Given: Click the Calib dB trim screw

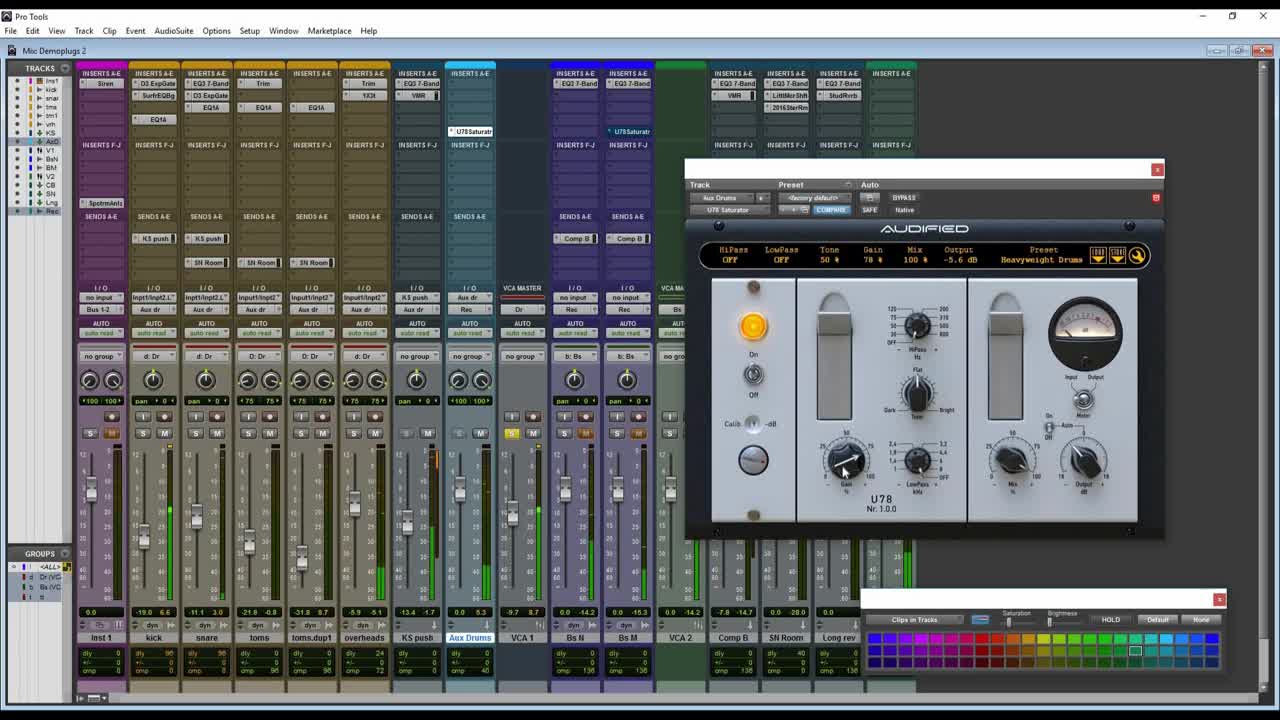Looking at the screenshot, I should coord(752,424).
